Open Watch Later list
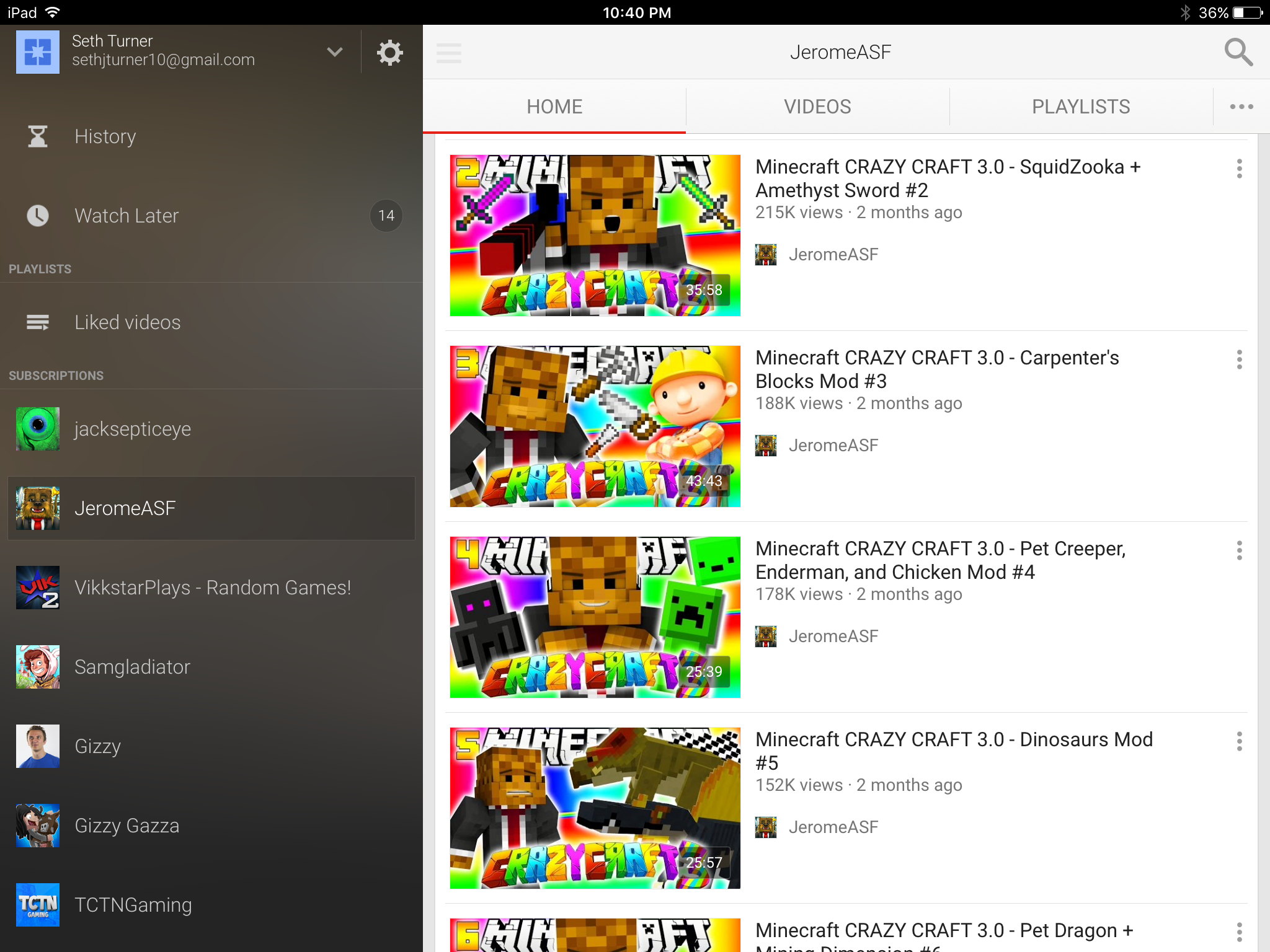This screenshot has width=1270, height=952. (x=211, y=216)
